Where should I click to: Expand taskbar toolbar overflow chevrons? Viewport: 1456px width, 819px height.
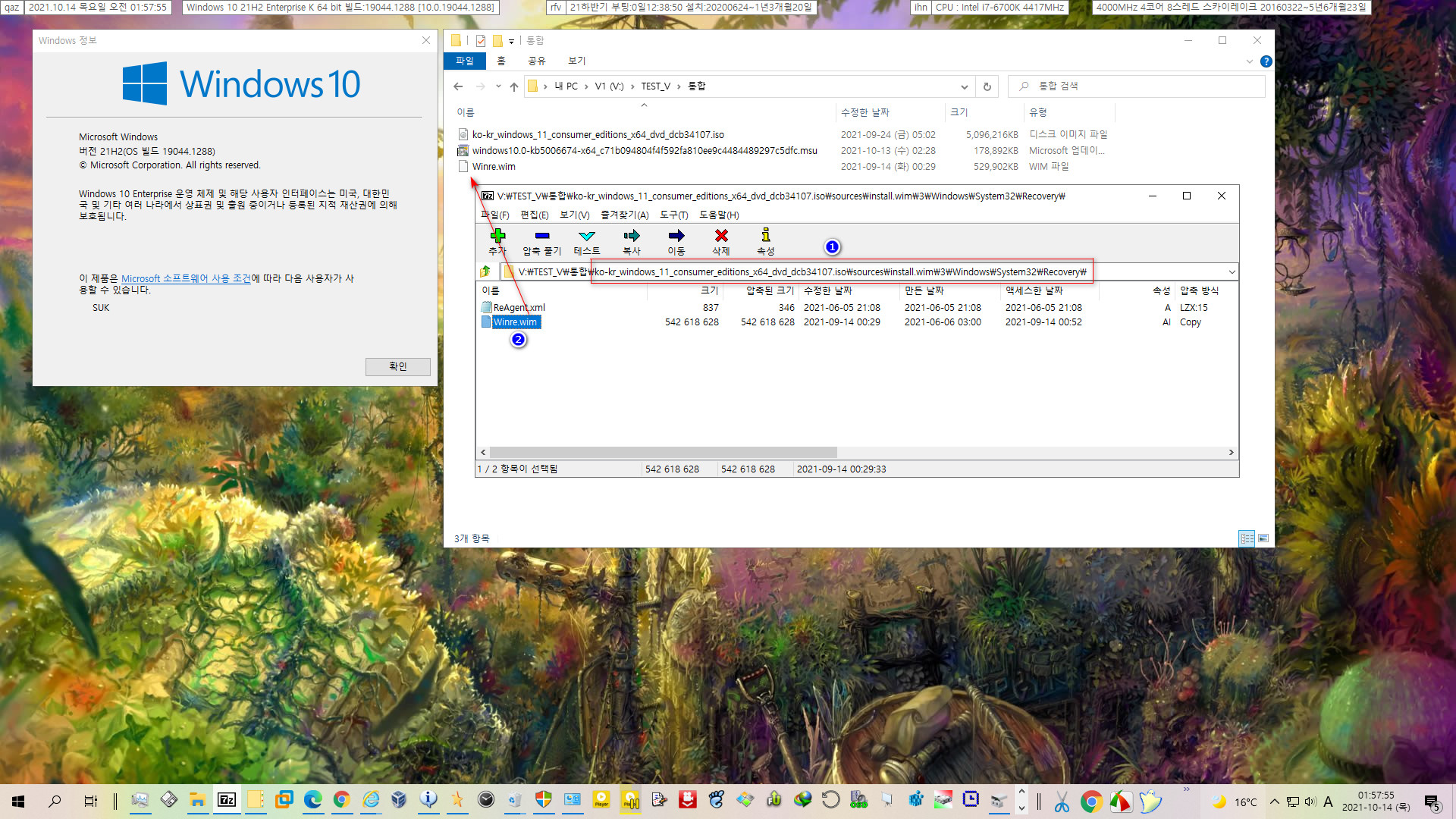pyautogui.click(x=1186, y=790)
